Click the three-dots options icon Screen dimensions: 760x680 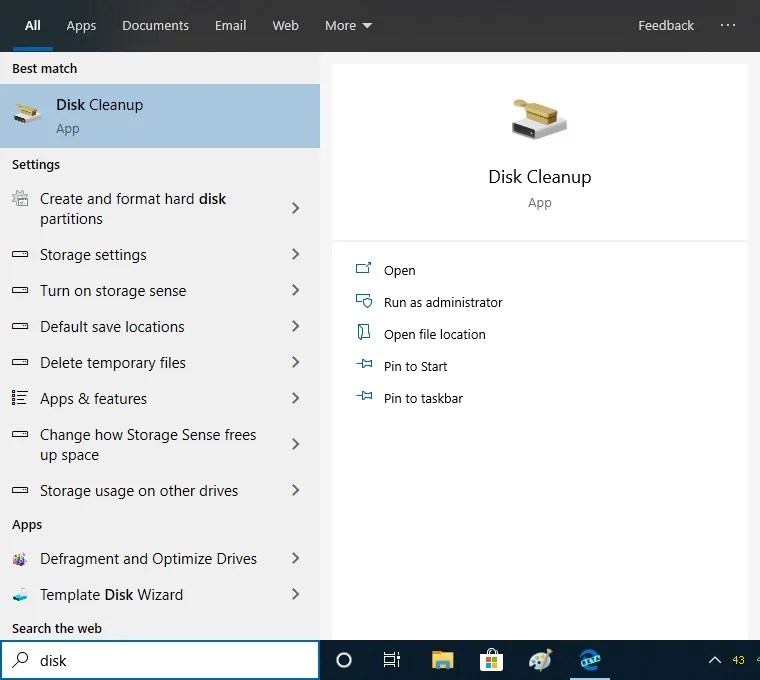728,25
